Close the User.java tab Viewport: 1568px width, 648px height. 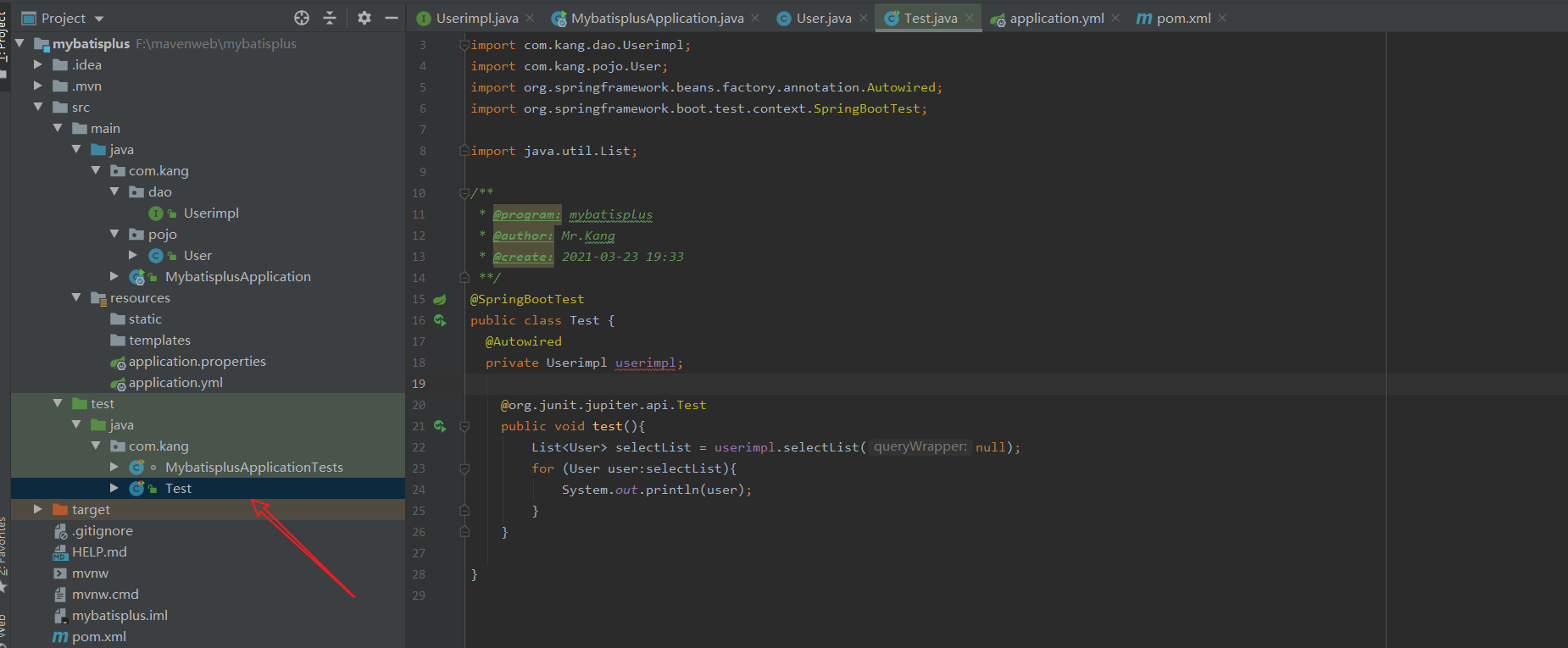(864, 18)
